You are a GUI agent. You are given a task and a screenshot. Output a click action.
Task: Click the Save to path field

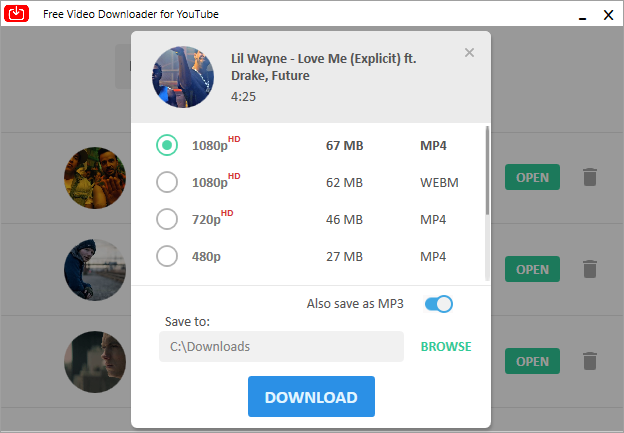(281, 347)
